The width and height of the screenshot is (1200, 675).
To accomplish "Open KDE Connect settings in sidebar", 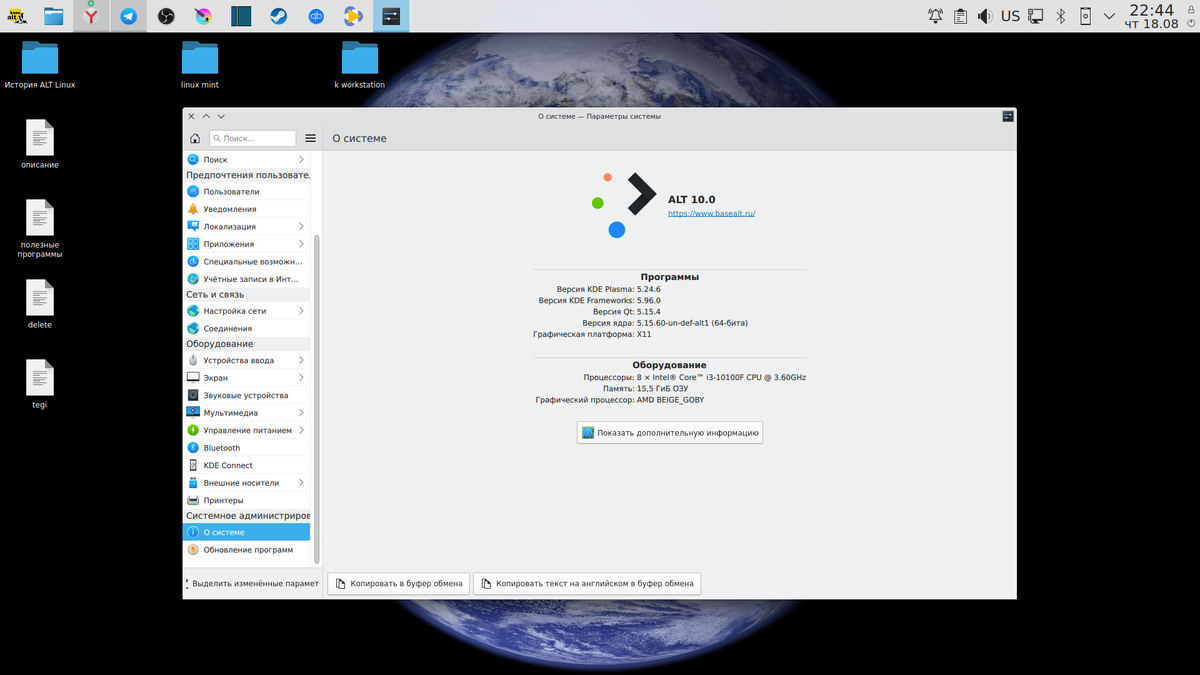I will 246,465.
